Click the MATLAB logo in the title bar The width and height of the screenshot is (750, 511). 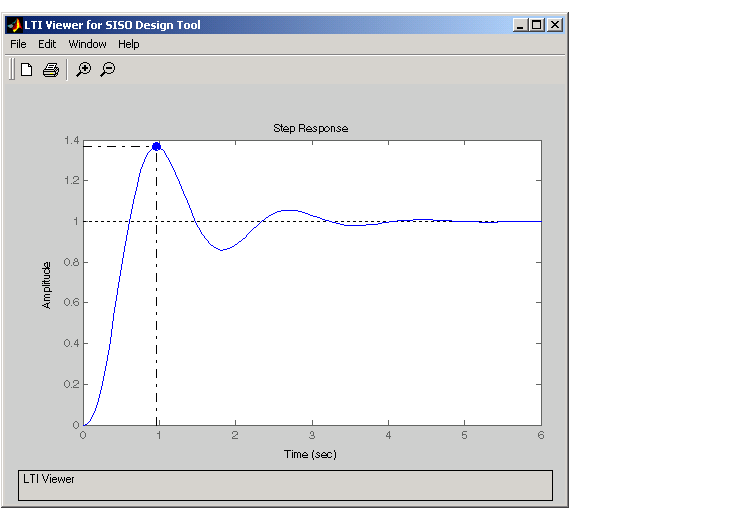point(14,25)
